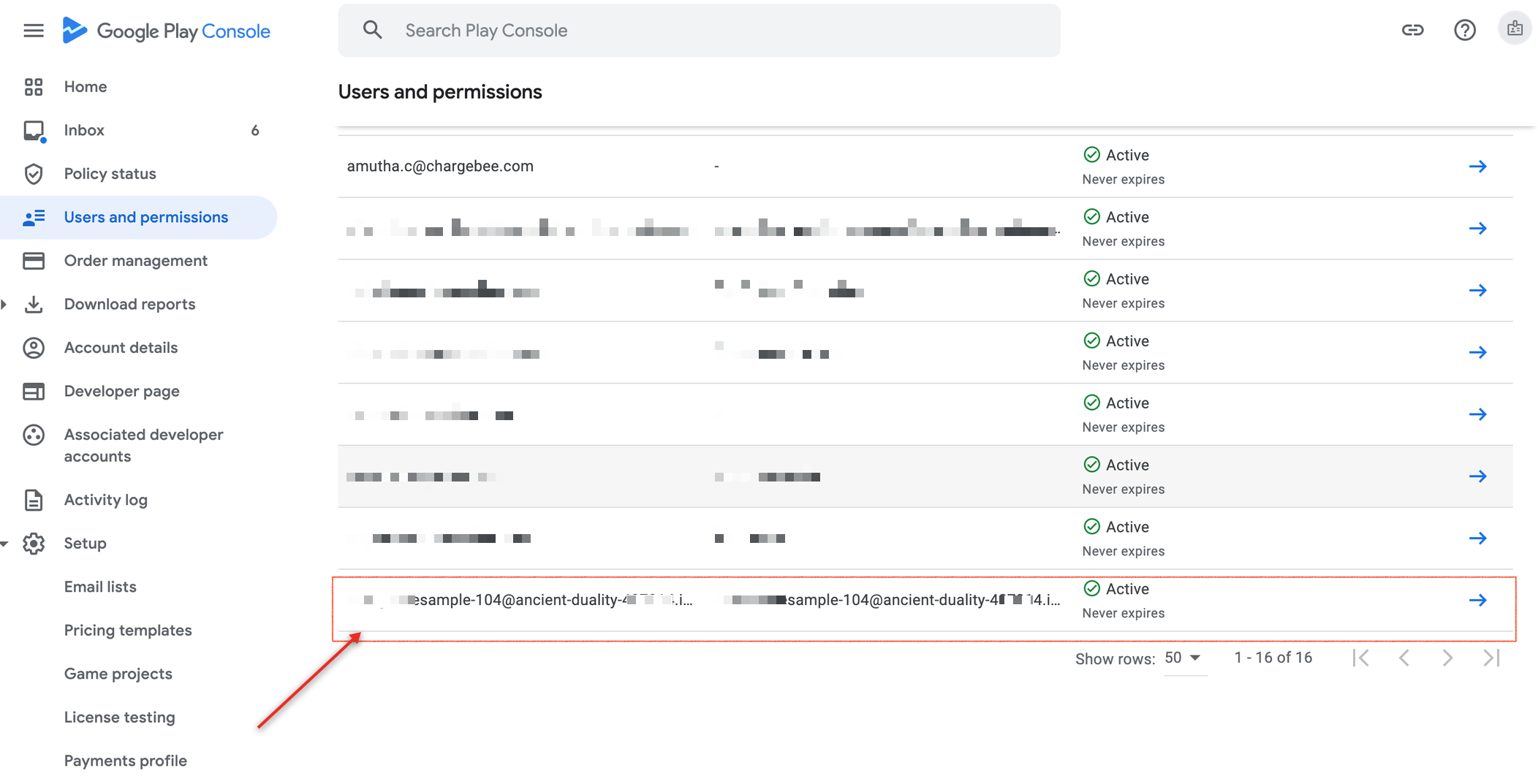Jump to the last page of users
The image size is (1538, 784).
(1491, 658)
